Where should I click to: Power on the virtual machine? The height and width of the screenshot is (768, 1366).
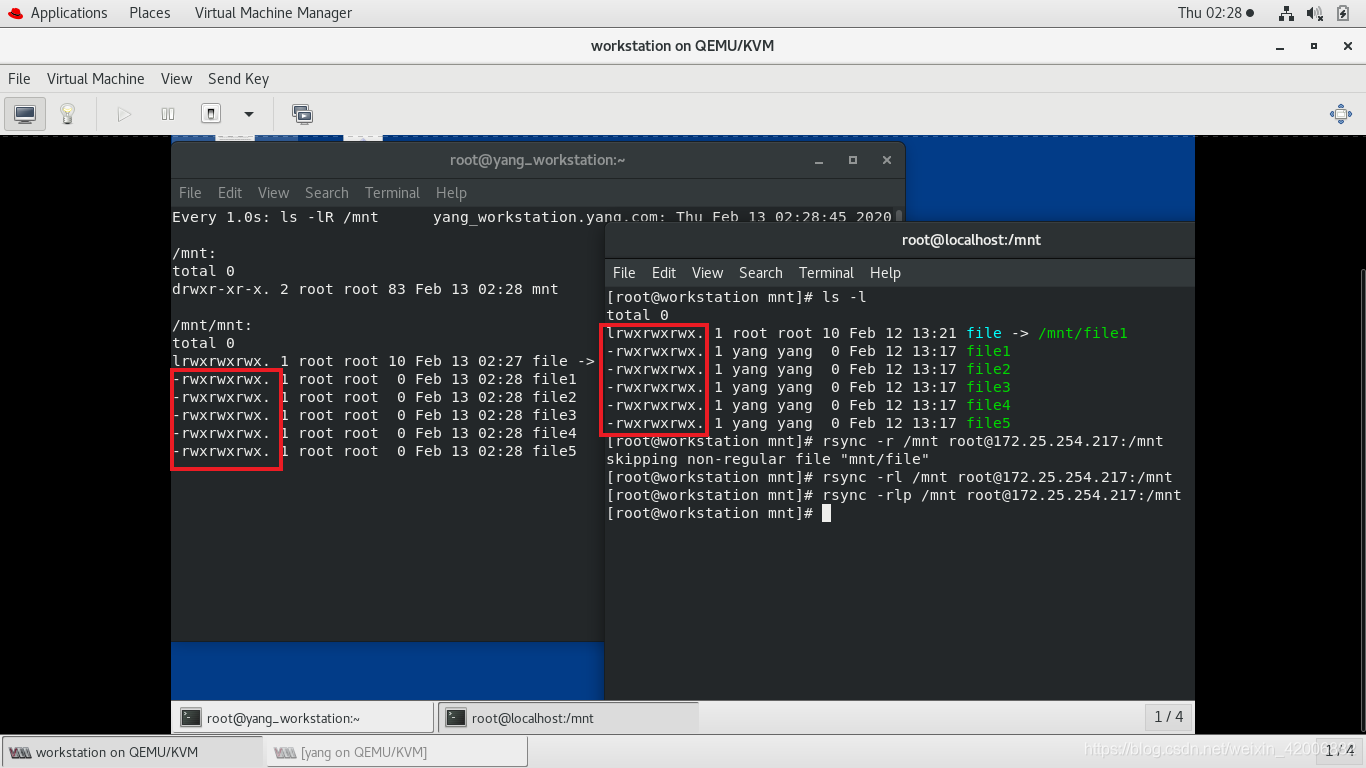pos(124,114)
